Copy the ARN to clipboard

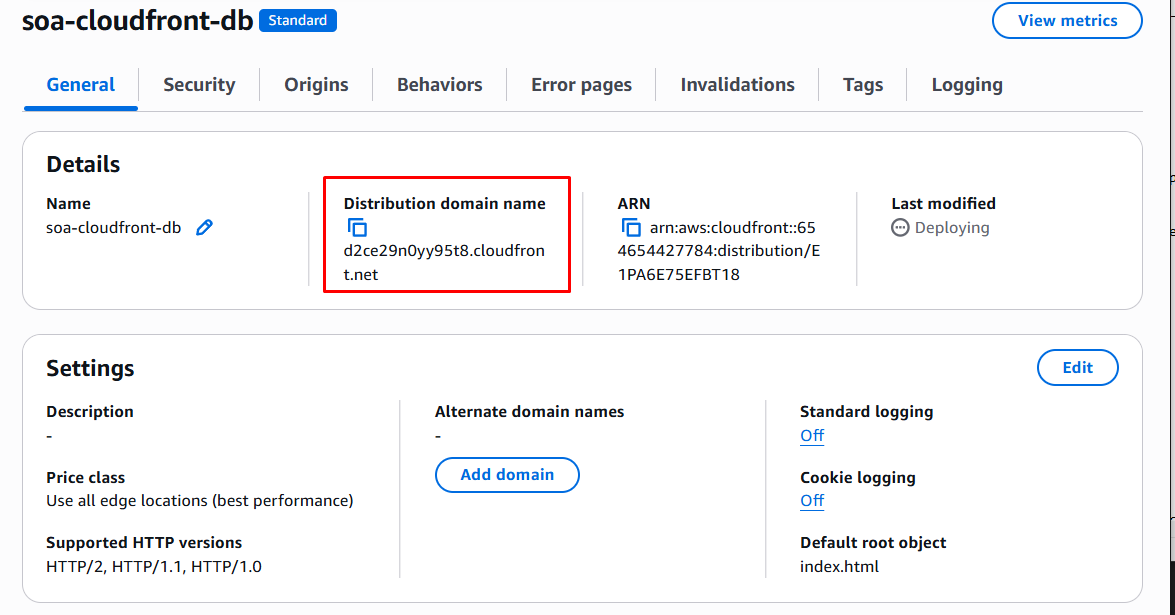[x=631, y=228]
